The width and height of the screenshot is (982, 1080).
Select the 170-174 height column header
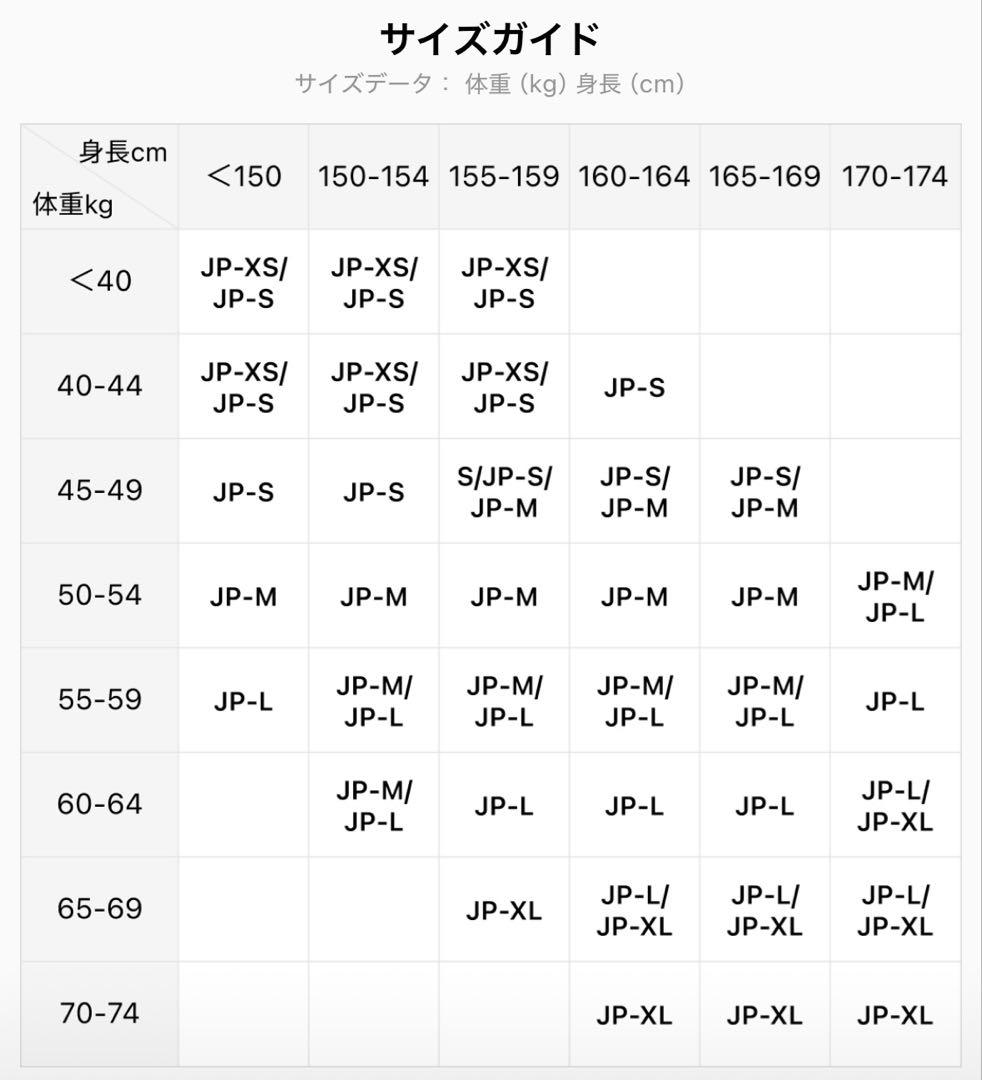[895, 176]
